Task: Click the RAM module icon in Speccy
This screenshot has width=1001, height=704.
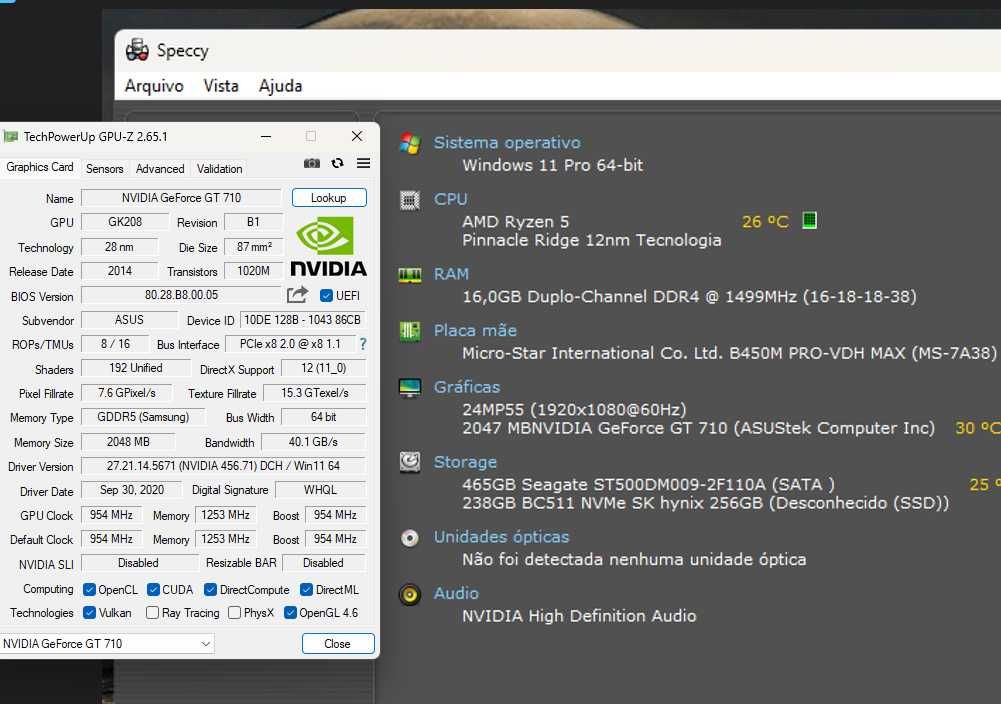Action: pos(410,275)
